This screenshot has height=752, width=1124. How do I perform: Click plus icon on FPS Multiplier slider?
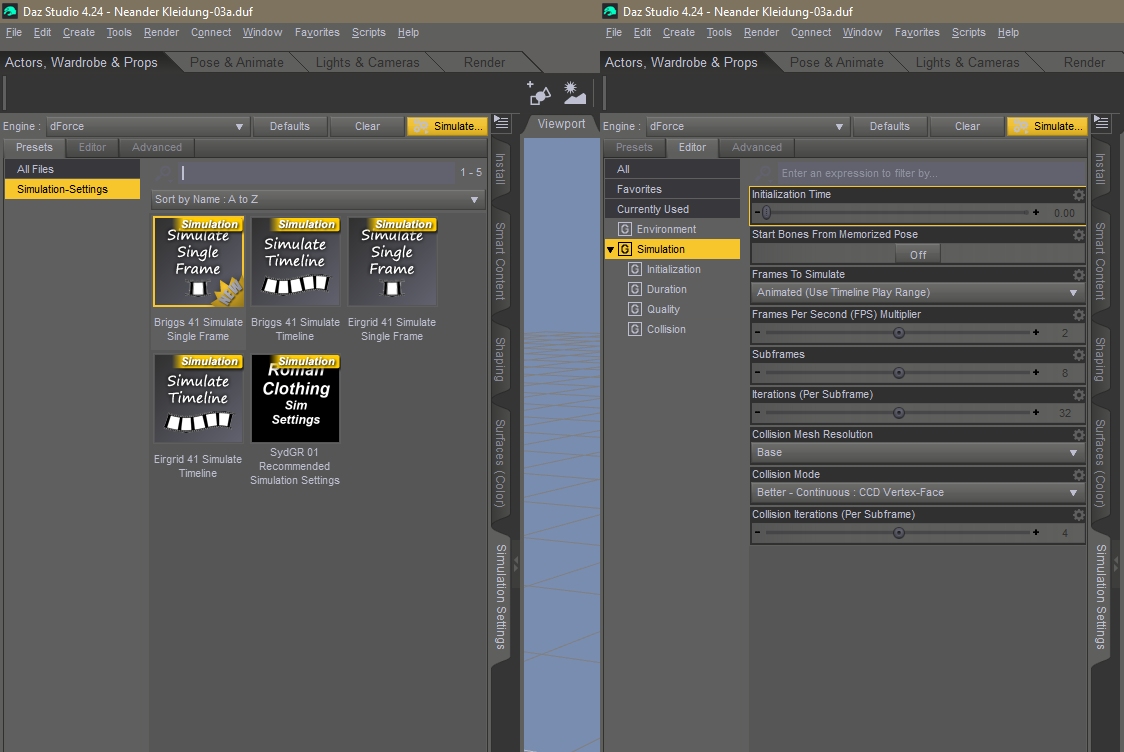click(1036, 332)
